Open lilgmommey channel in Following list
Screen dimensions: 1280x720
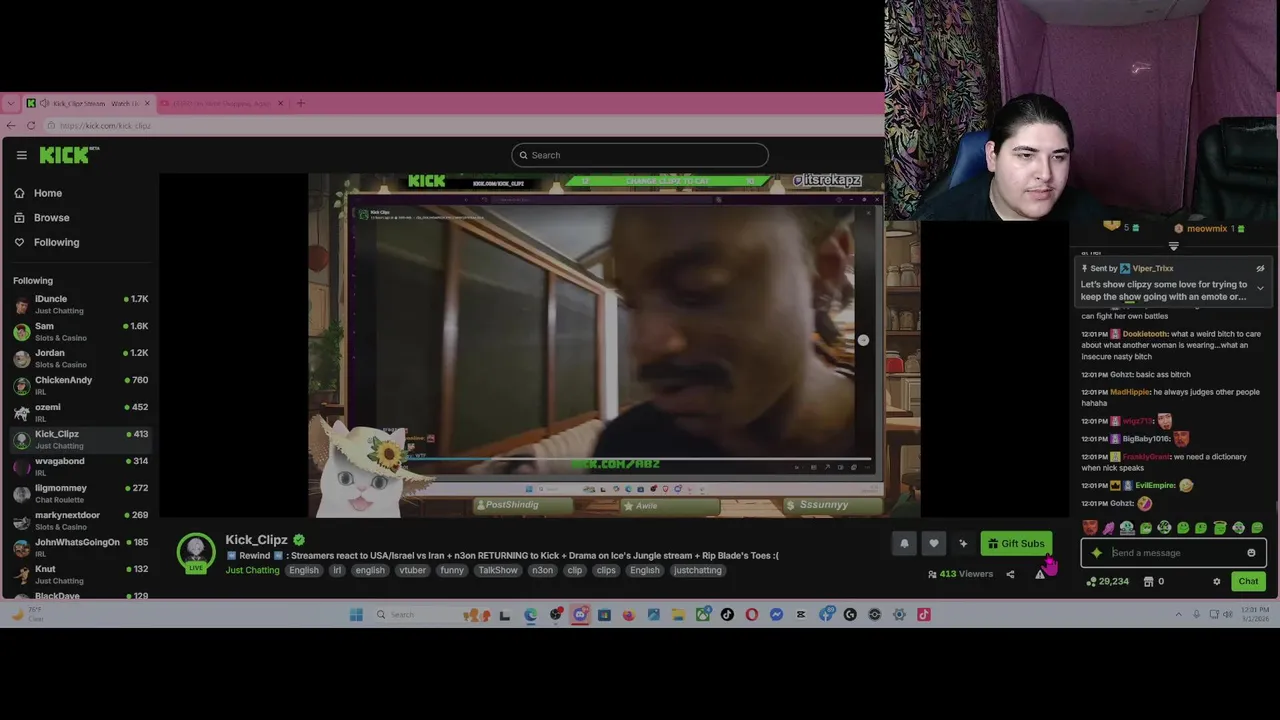[x=80, y=493]
